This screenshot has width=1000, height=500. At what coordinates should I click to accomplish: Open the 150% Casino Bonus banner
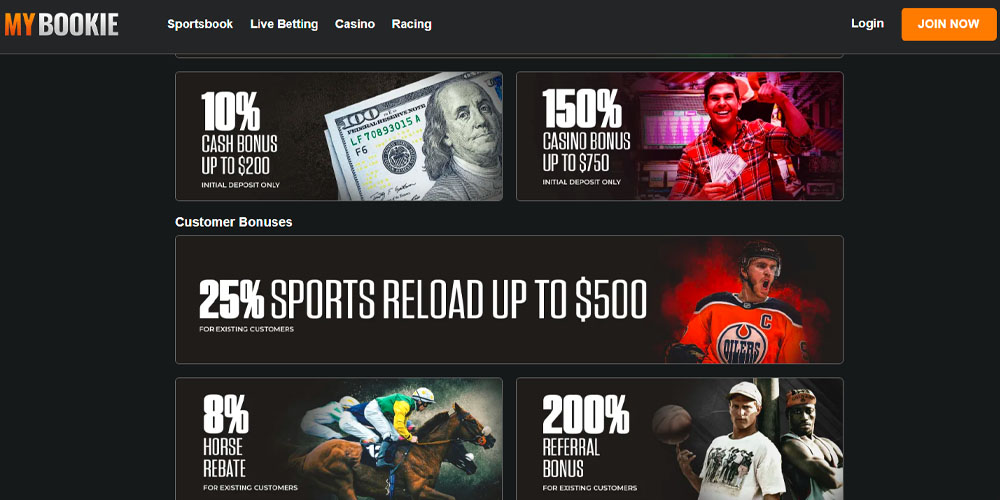click(680, 136)
